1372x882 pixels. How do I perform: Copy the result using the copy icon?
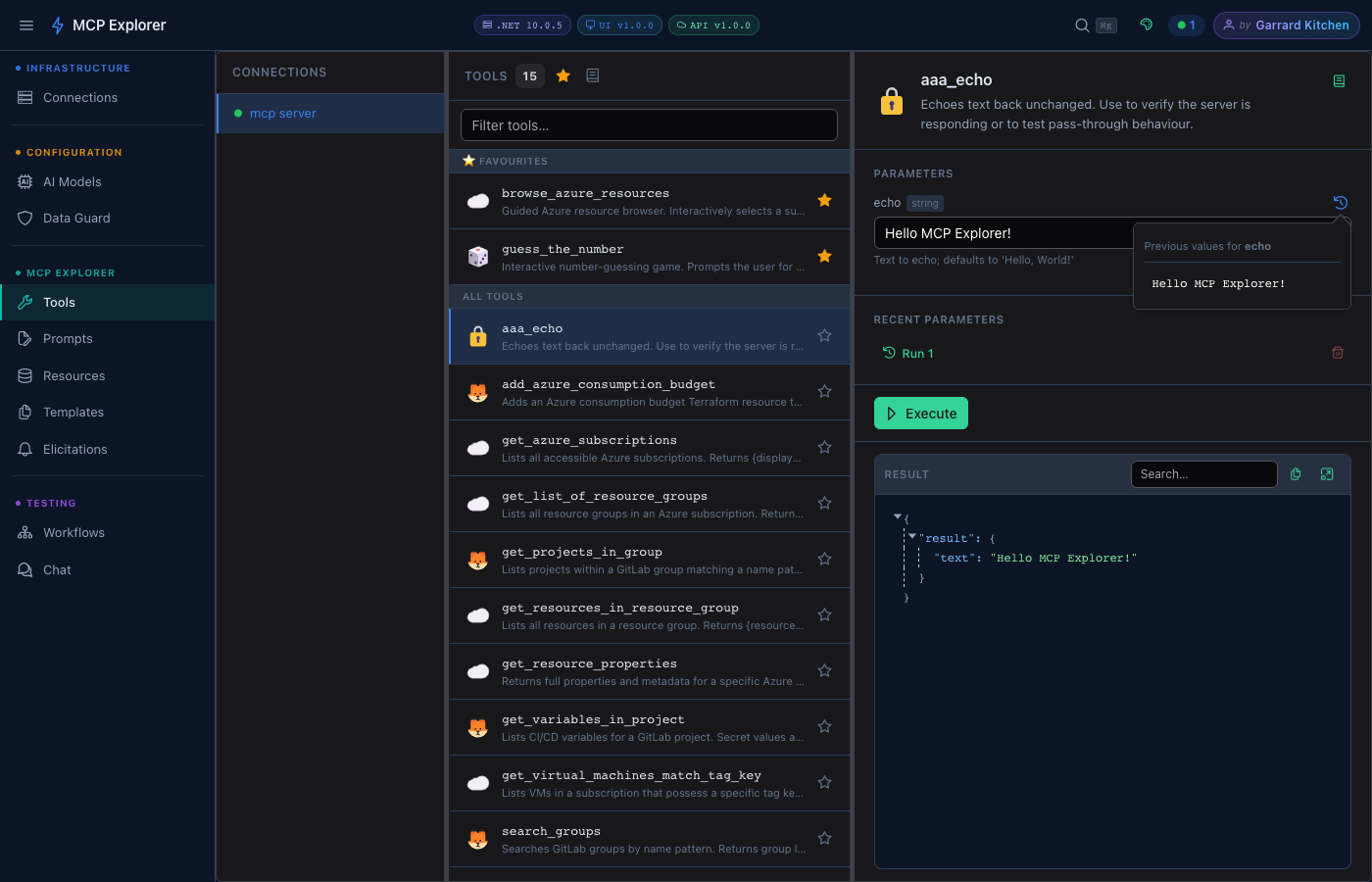pos(1296,473)
